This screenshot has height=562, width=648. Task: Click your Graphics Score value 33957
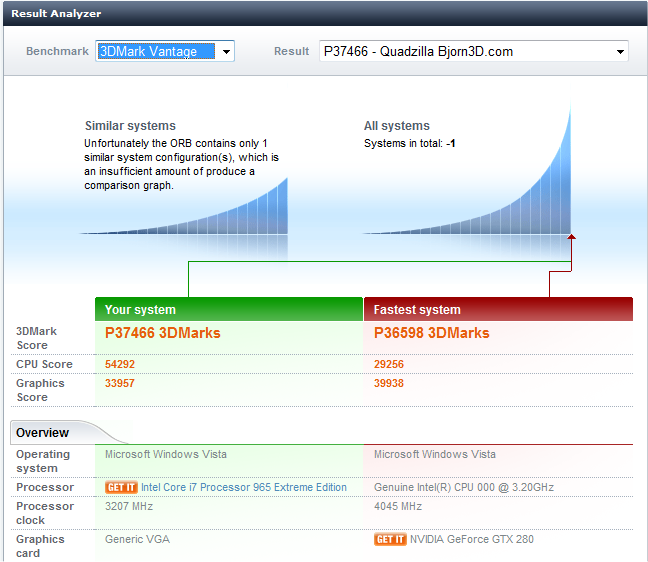click(x=120, y=383)
